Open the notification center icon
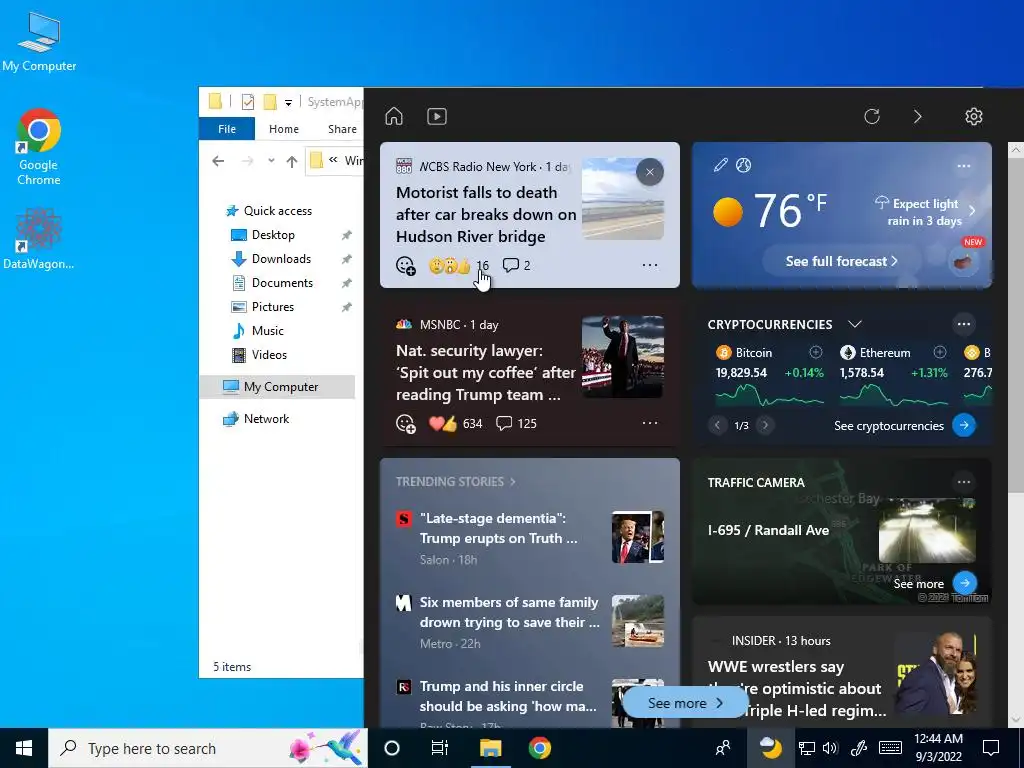The height and width of the screenshot is (768, 1024). click(991, 748)
